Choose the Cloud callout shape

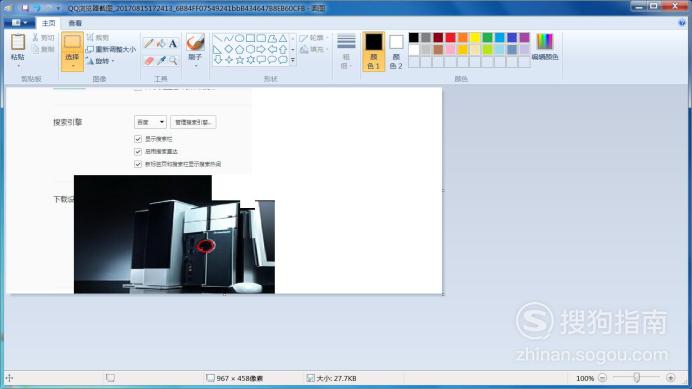click(283, 60)
